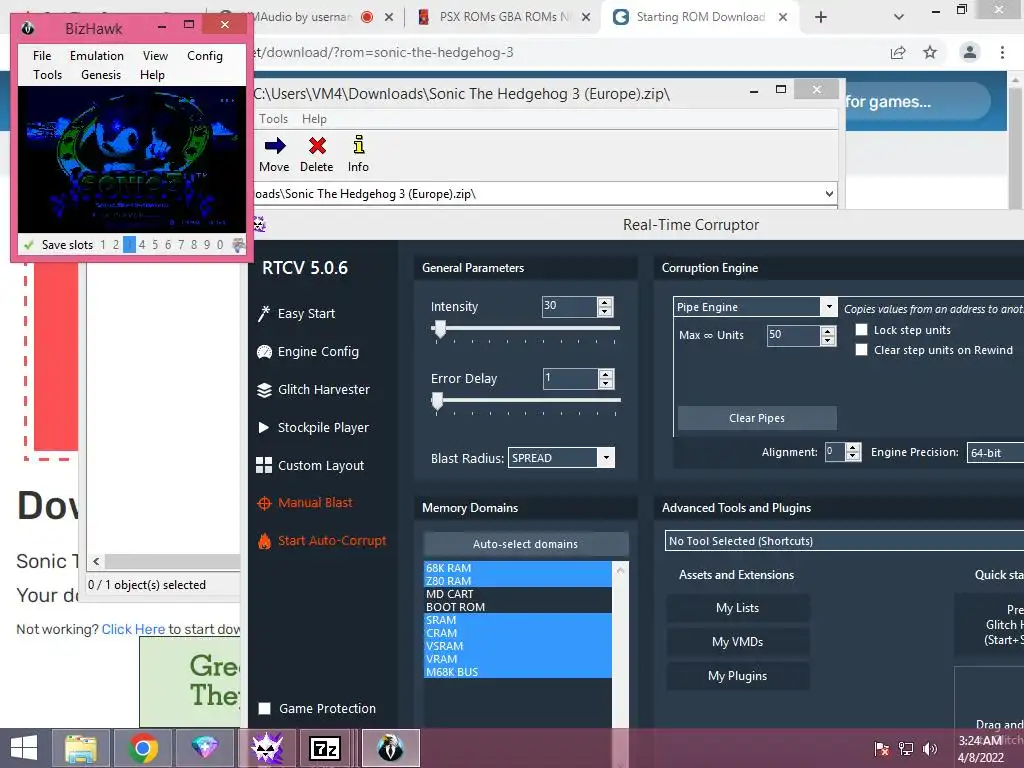1024x768 pixels.
Task: Click the Move arrow icon in 7-Zip
Action: pos(275,146)
